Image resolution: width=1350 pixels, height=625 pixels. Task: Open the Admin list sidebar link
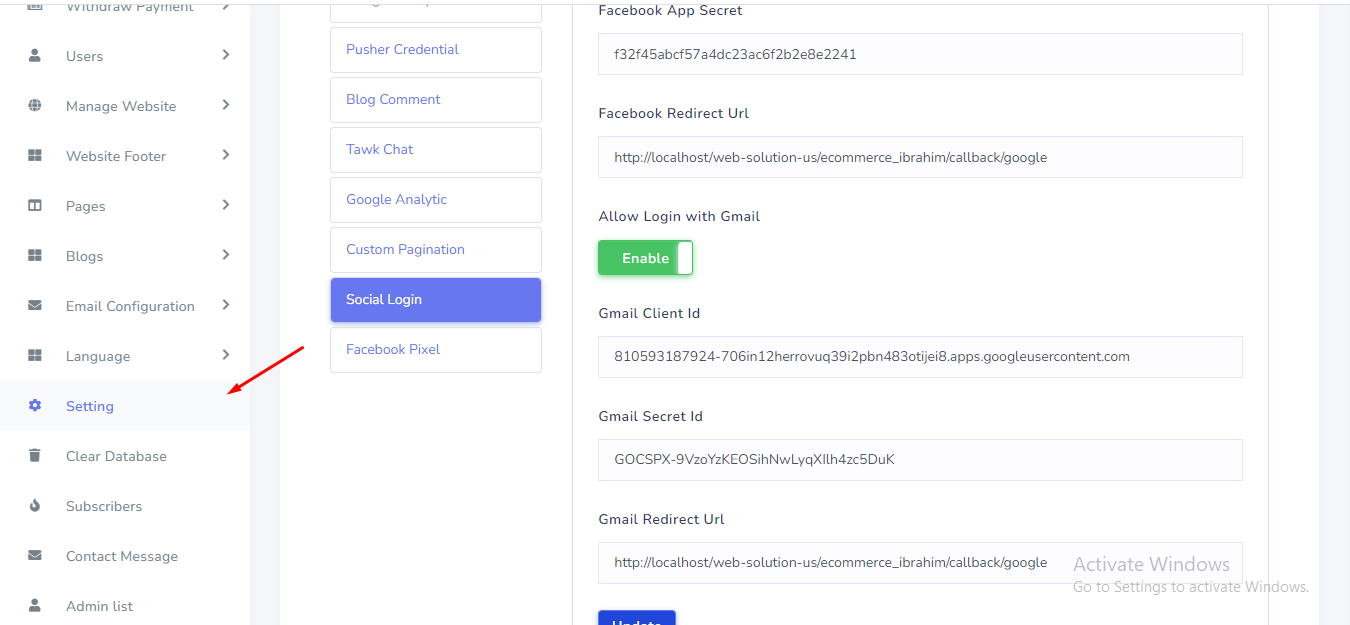(x=99, y=606)
